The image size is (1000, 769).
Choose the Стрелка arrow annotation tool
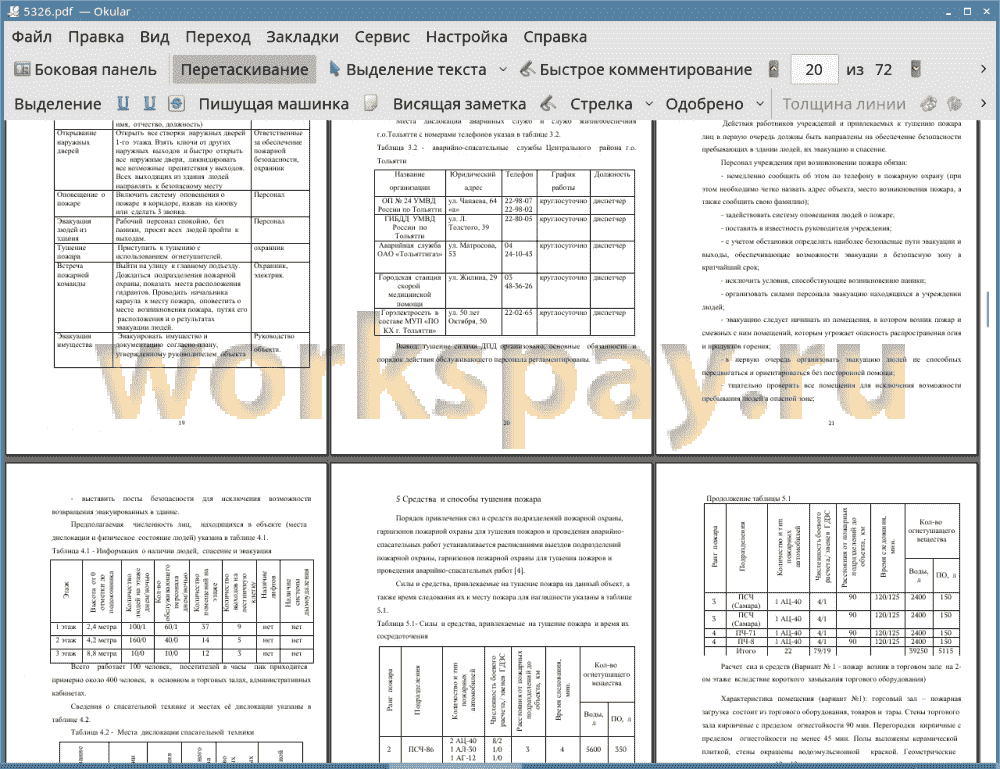pyautogui.click(x=601, y=104)
